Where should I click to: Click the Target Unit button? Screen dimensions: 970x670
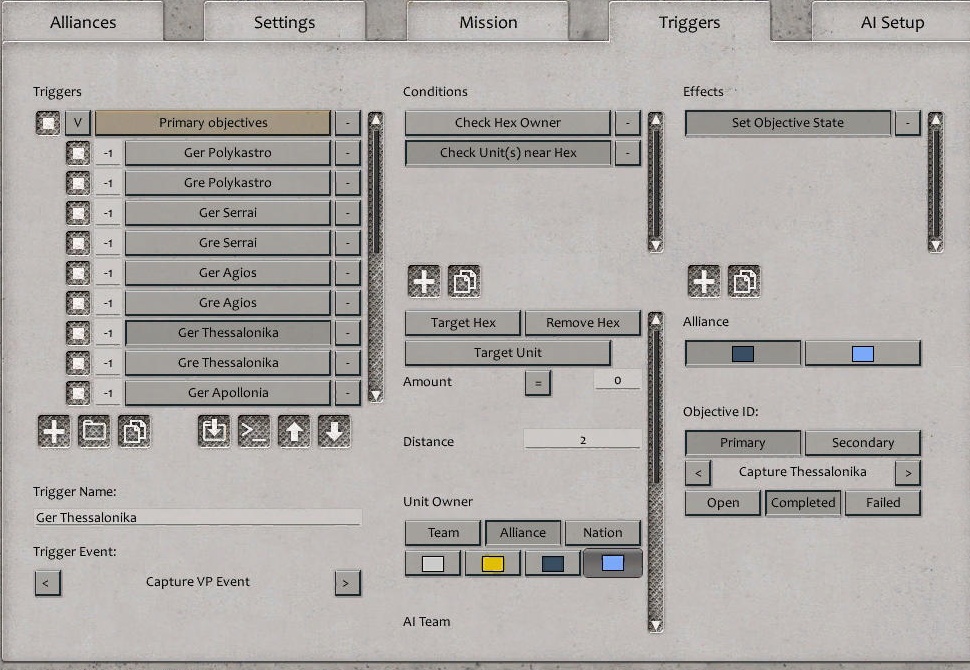pyautogui.click(x=508, y=353)
